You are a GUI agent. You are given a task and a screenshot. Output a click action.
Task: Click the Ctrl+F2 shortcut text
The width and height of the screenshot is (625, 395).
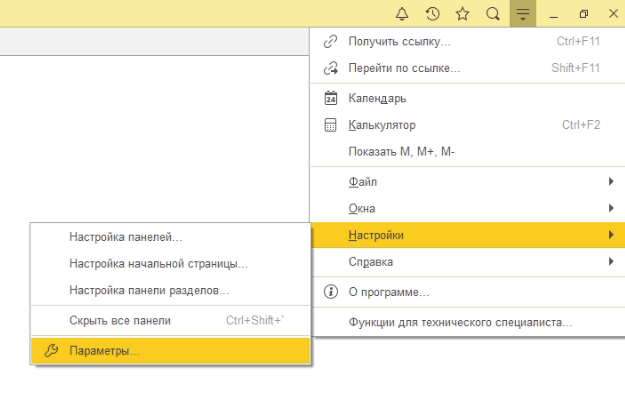(581, 125)
